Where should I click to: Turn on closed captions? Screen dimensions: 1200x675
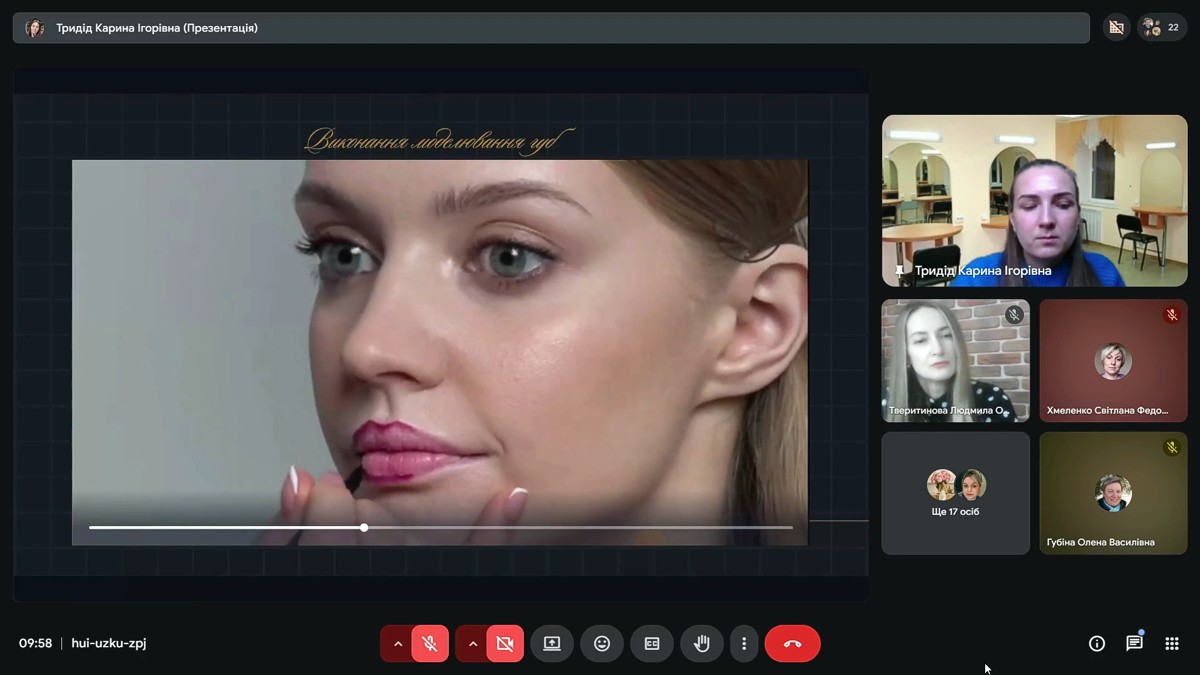pyautogui.click(x=652, y=644)
